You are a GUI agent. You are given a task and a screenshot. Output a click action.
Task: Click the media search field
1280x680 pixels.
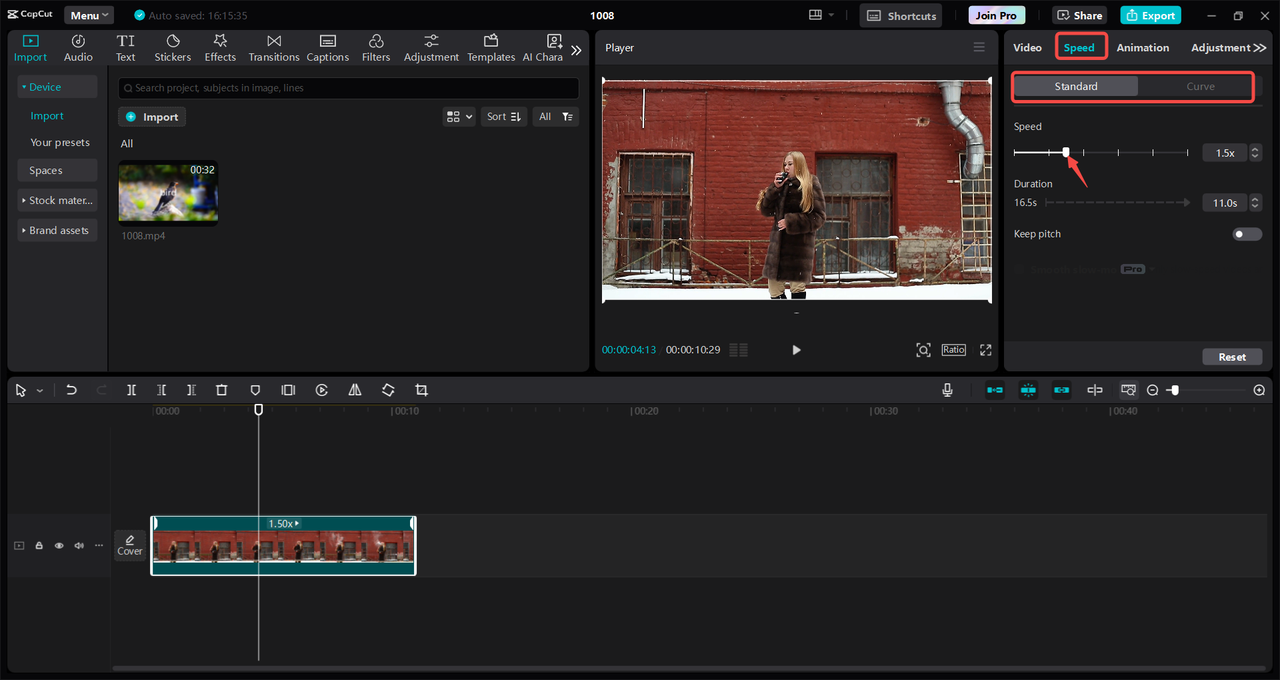tap(348, 88)
